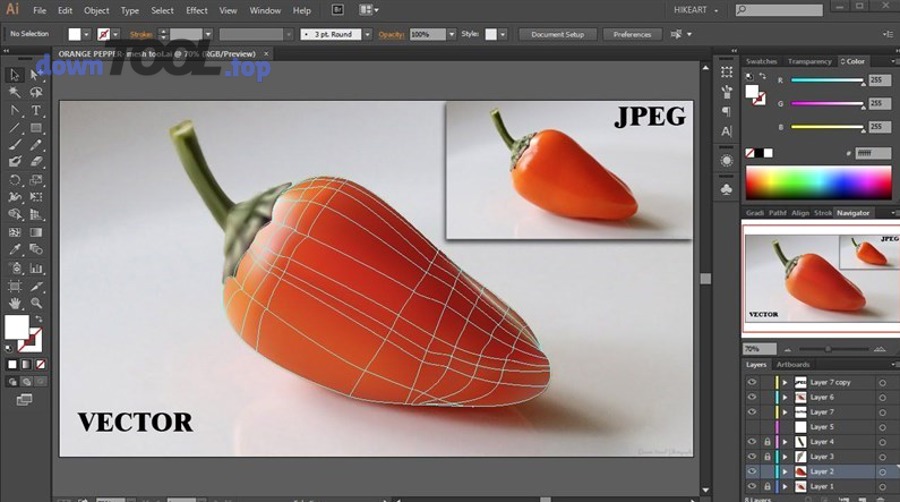
Task: Unlock Layer 4 lock icon
Action: tap(767, 442)
